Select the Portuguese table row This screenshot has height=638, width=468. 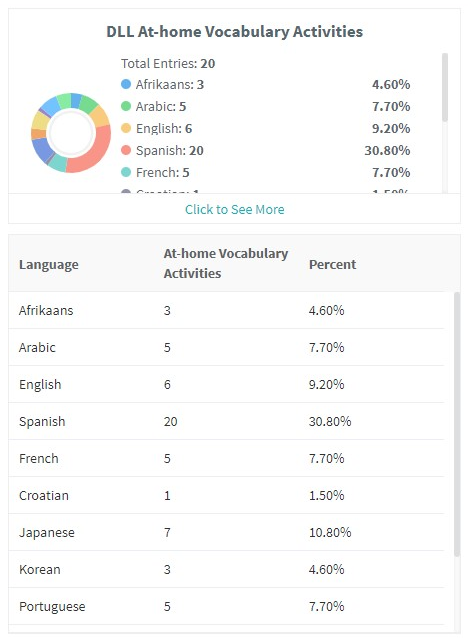[x=226, y=606]
